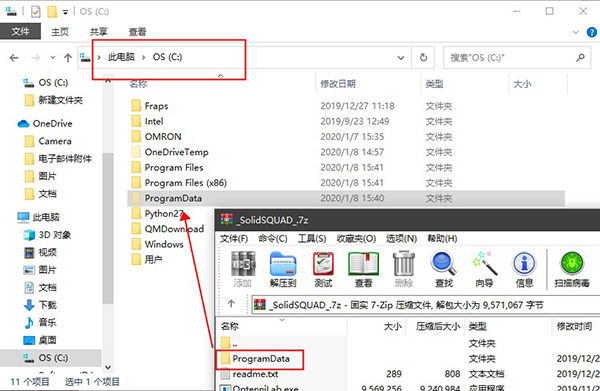Click the 此电脑 breadcrumb in address bar
The width and height of the screenshot is (600, 391).
(121, 57)
